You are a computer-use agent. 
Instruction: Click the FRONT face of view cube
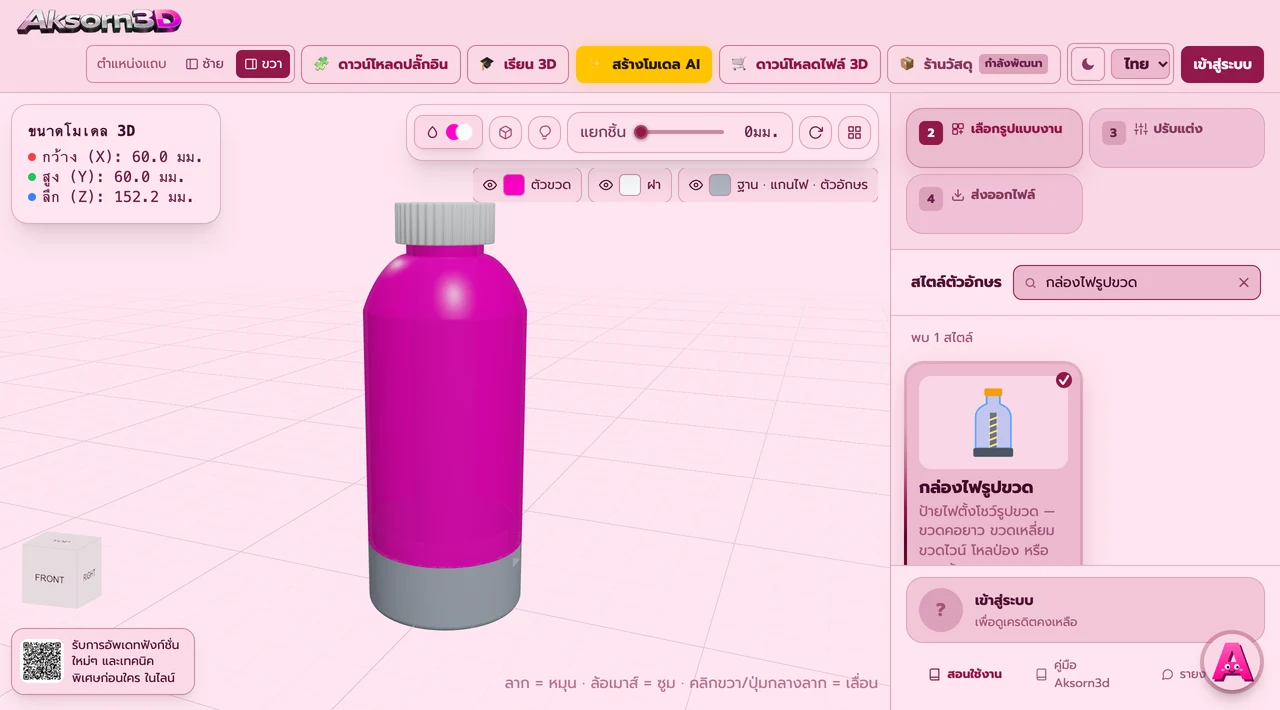[x=49, y=578]
